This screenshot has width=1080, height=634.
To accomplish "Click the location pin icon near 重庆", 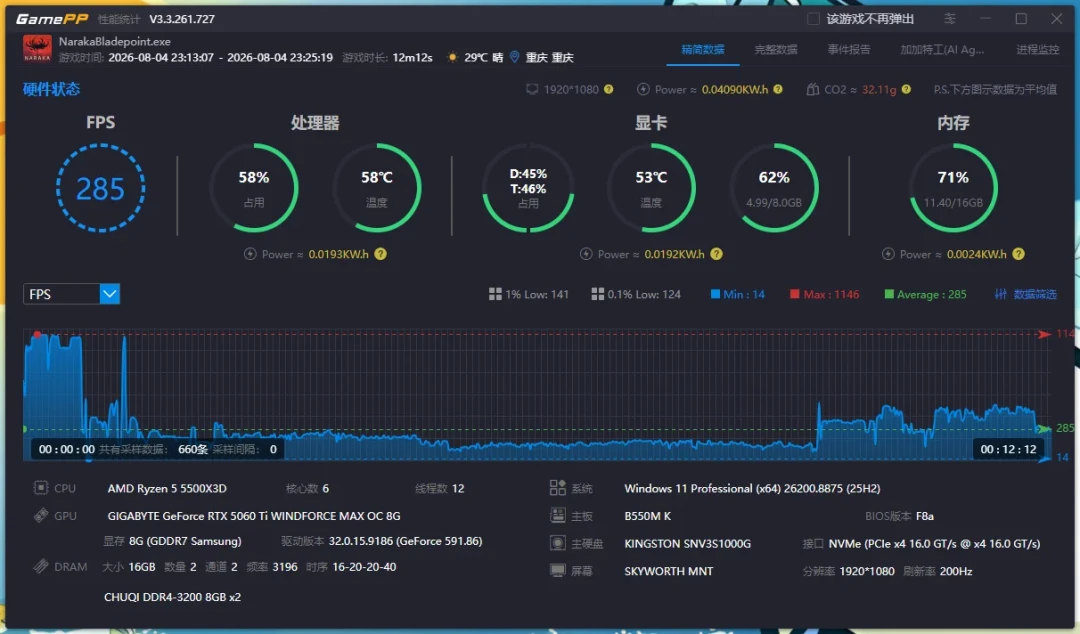I will point(515,57).
